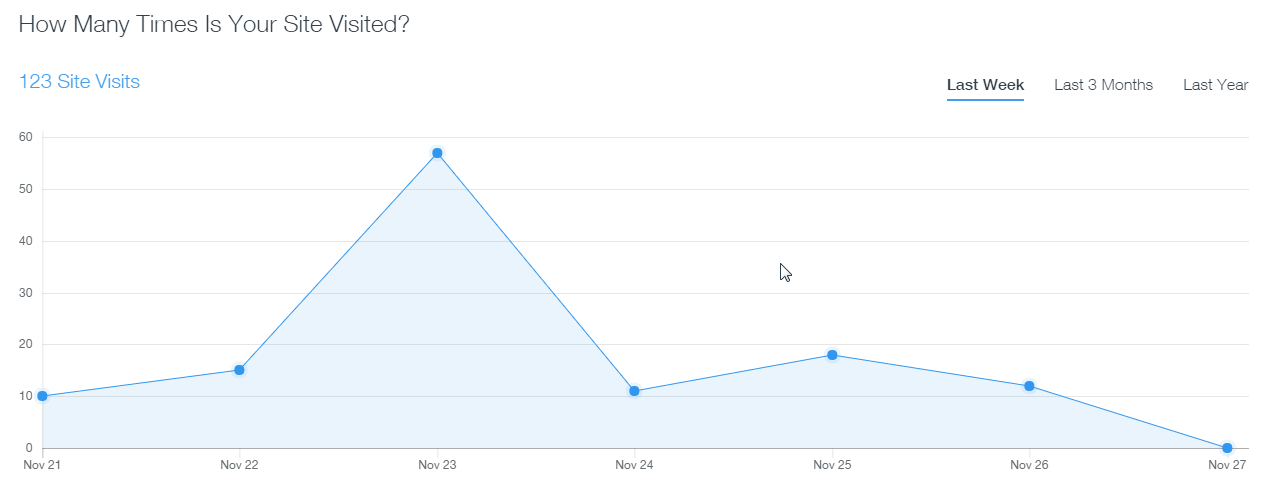This screenshot has height=482, width=1264.
Task: Select the Nov 26 data point
Action: coord(1029,386)
